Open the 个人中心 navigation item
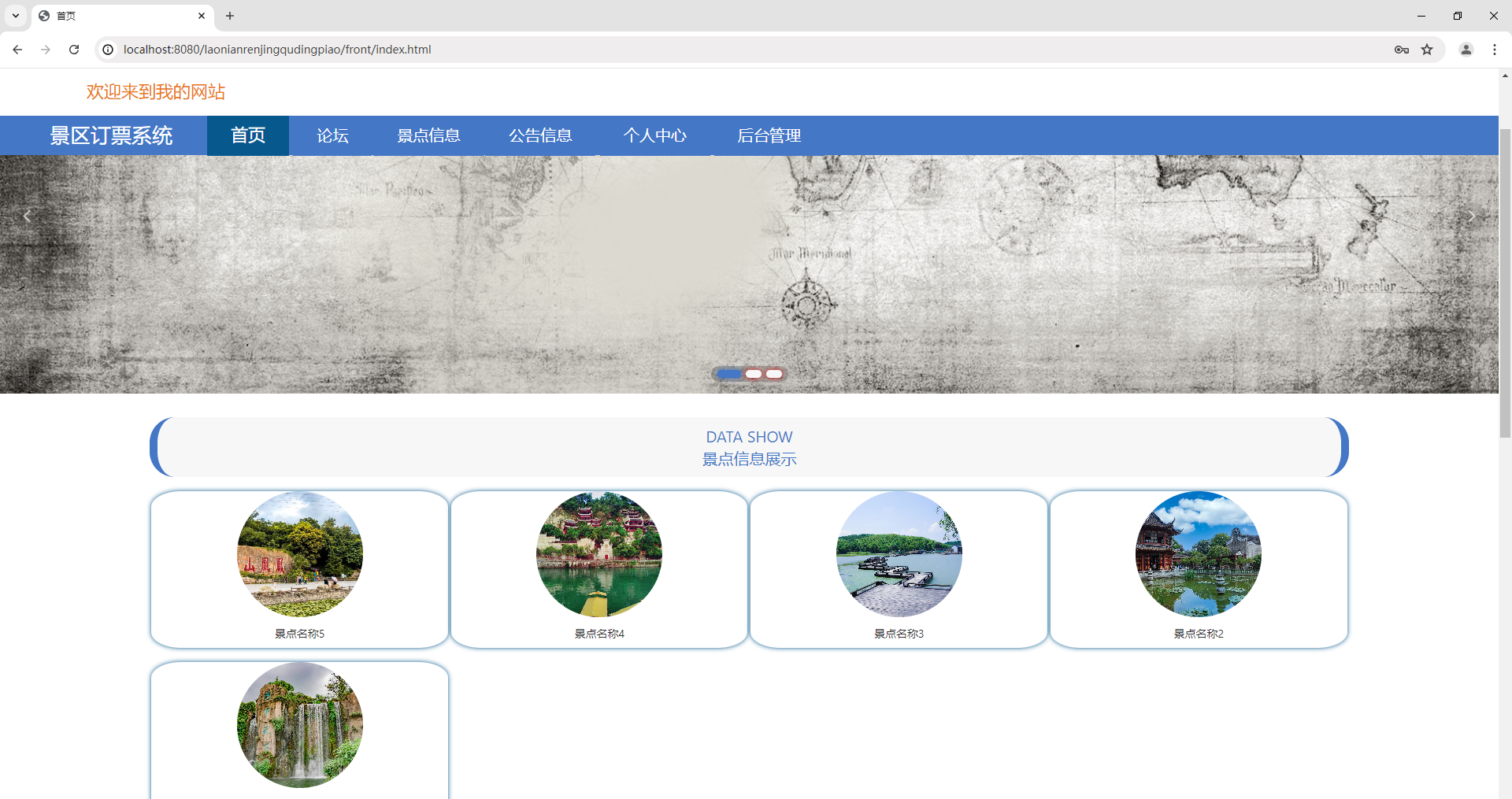The image size is (1512, 799). click(x=655, y=135)
